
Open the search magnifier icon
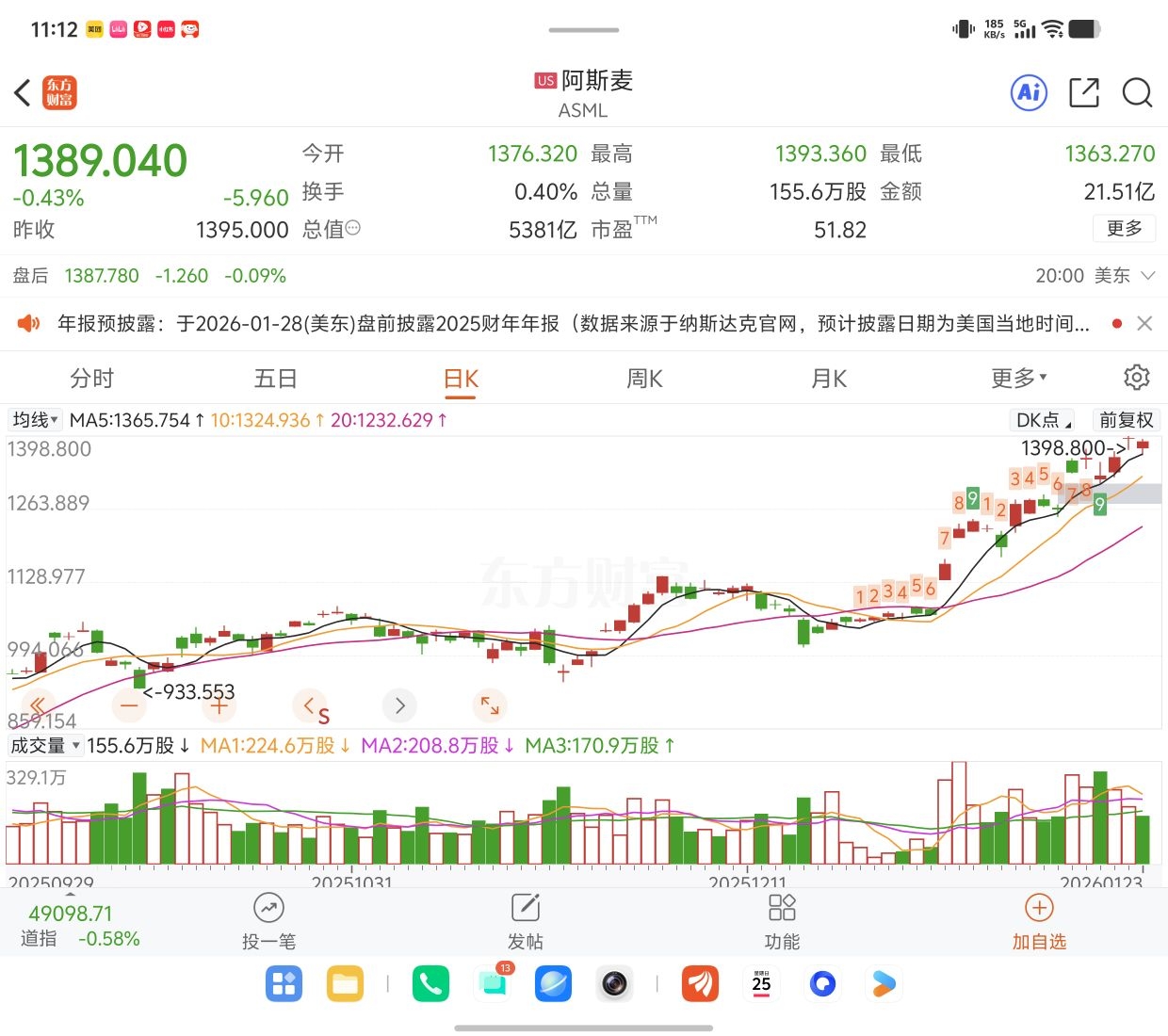pyautogui.click(x=1137, y=92)
